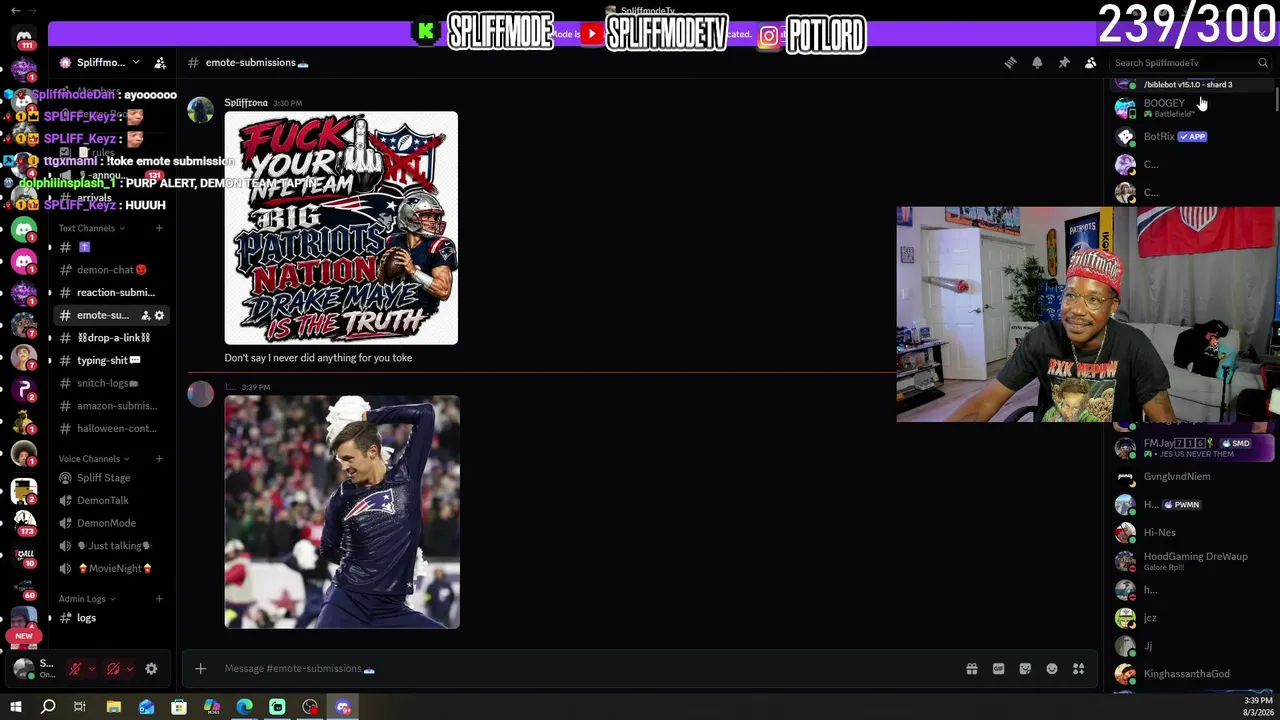
Task: Click the Search SpliffmodeTv field
Action: point(1191,63)
